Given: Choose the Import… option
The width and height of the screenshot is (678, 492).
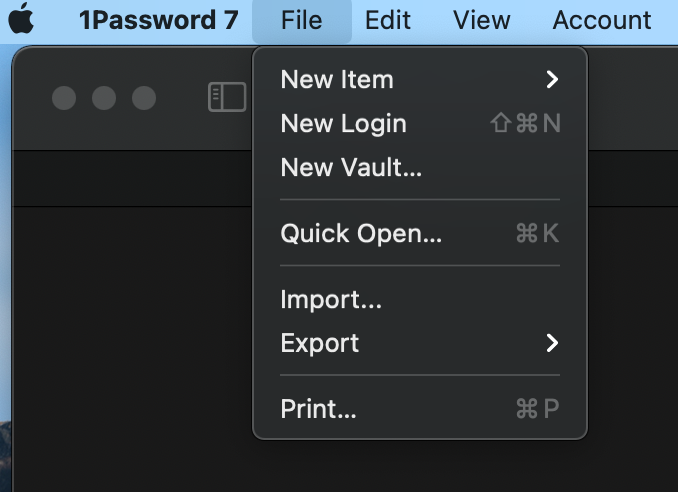Looking at the screenshot, I should pyautogui.click(x=331, y=299).
